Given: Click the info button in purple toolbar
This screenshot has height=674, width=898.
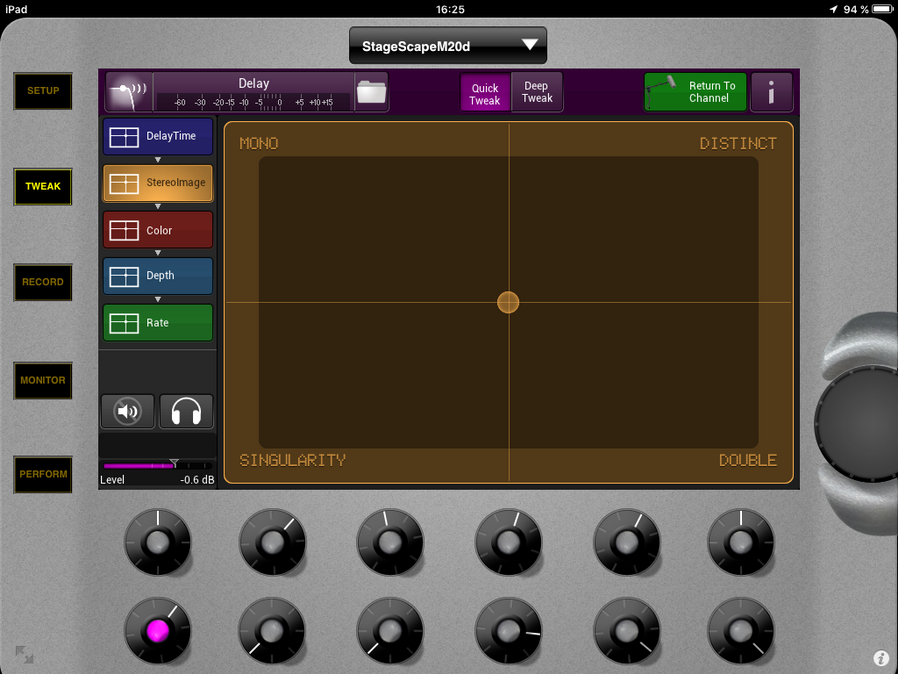Looking at the screenshot, I should (x=771, y=92).
